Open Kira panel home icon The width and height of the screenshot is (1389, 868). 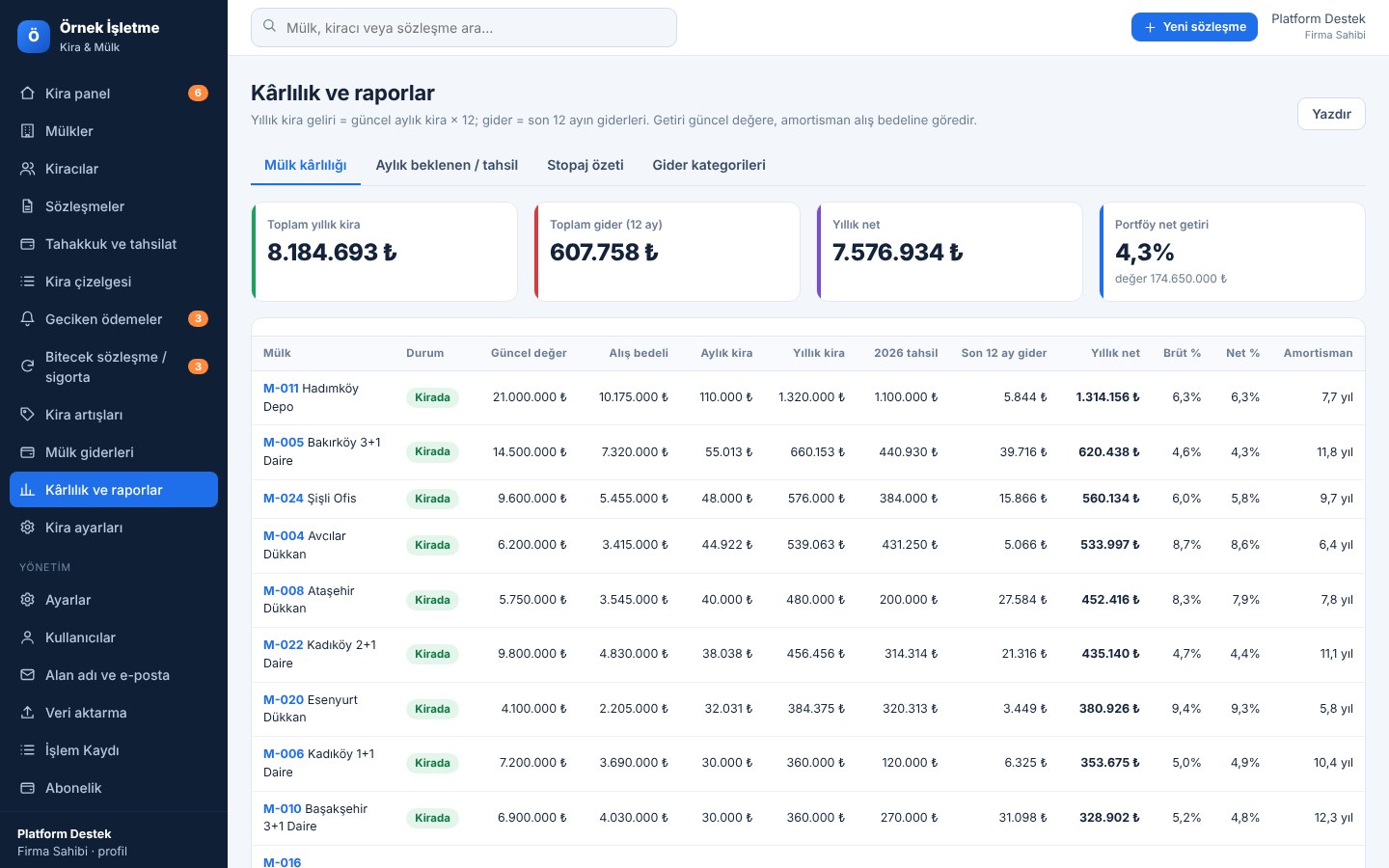tap(27, 94)
